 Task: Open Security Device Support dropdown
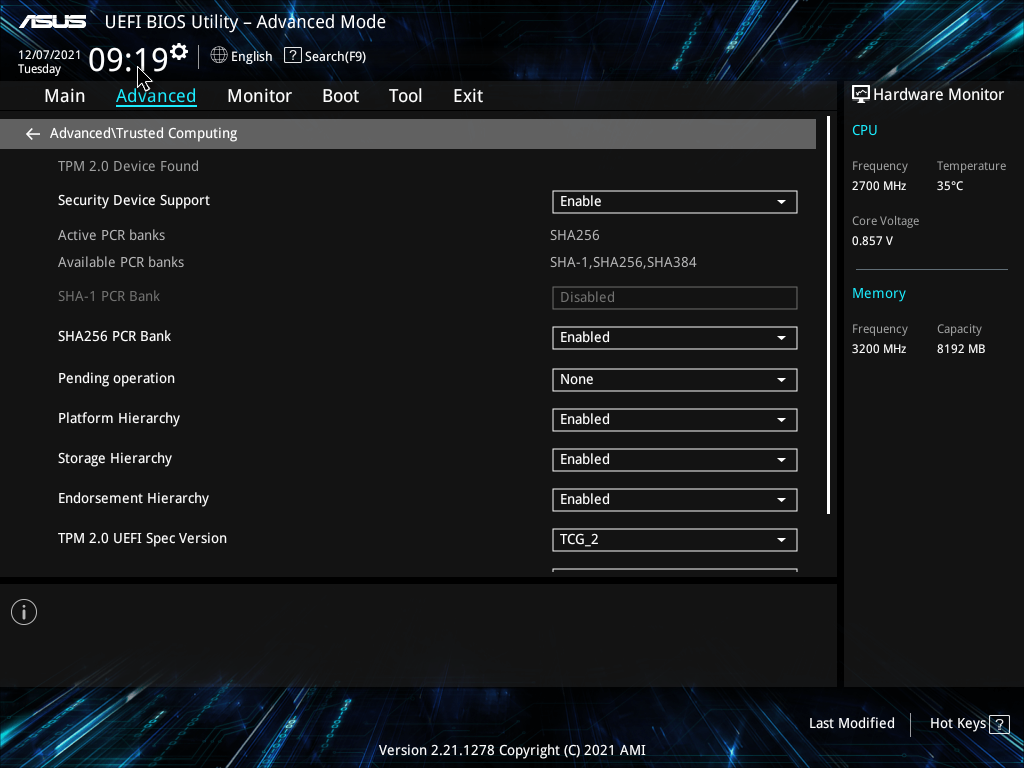(x=674, y=202)
